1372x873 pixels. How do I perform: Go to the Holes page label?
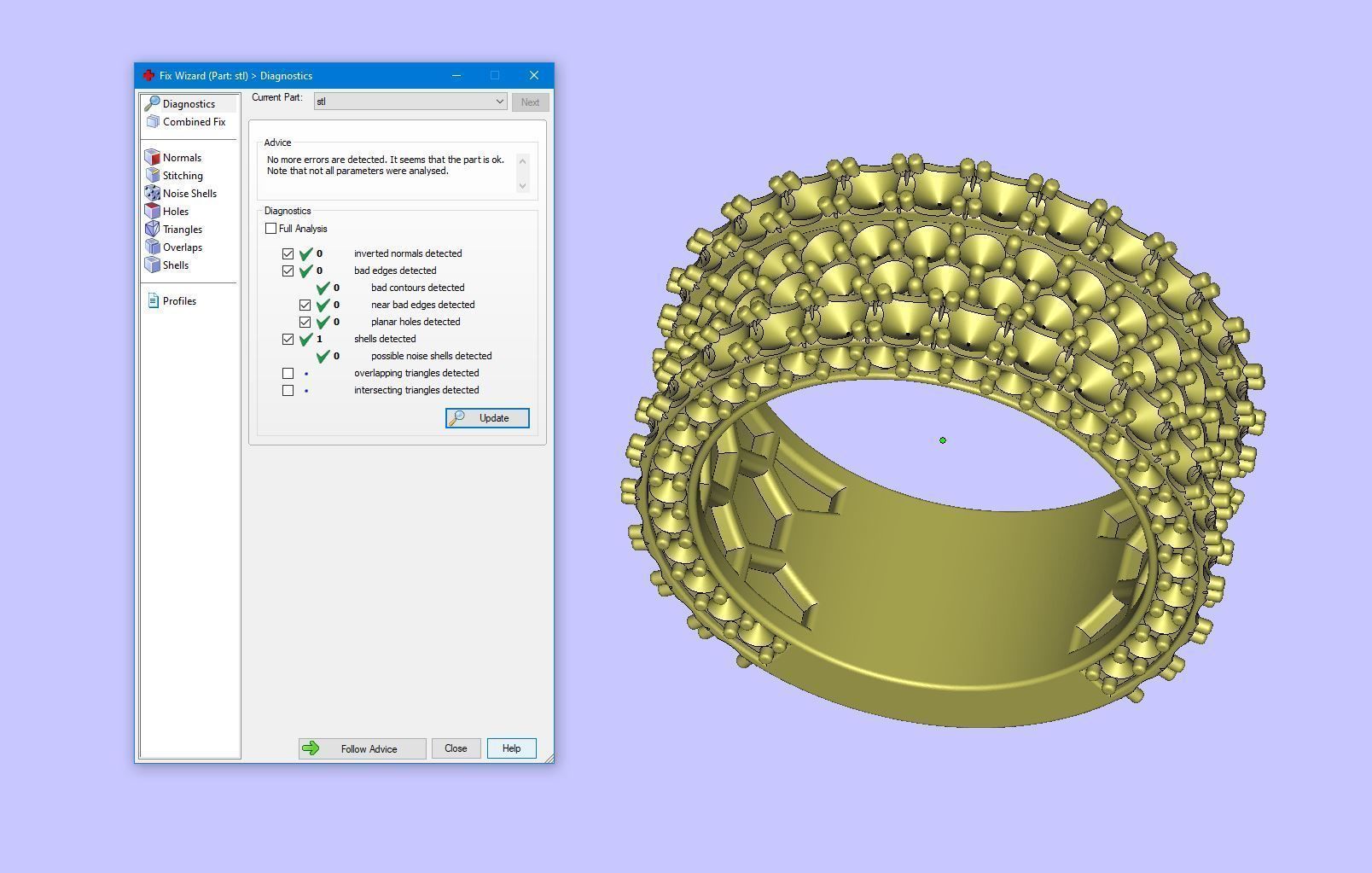(176, 212)
